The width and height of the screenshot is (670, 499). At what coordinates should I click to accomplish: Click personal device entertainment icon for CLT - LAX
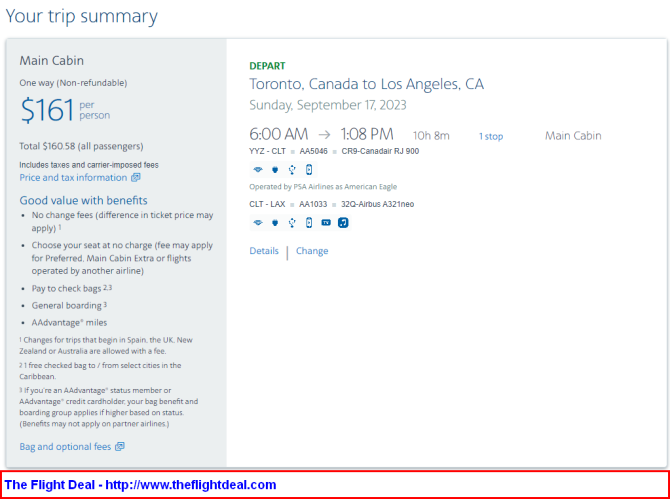click(x=309, y=223)
